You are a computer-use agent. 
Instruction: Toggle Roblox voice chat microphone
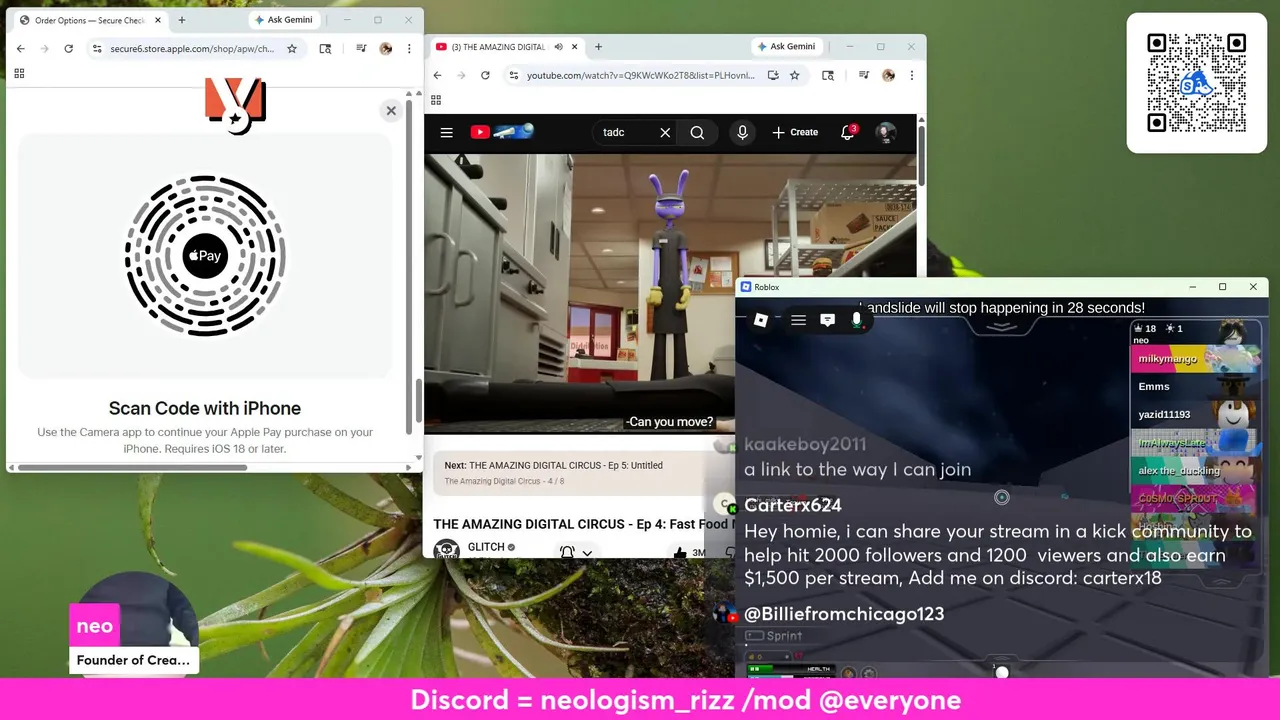point(856,320)
